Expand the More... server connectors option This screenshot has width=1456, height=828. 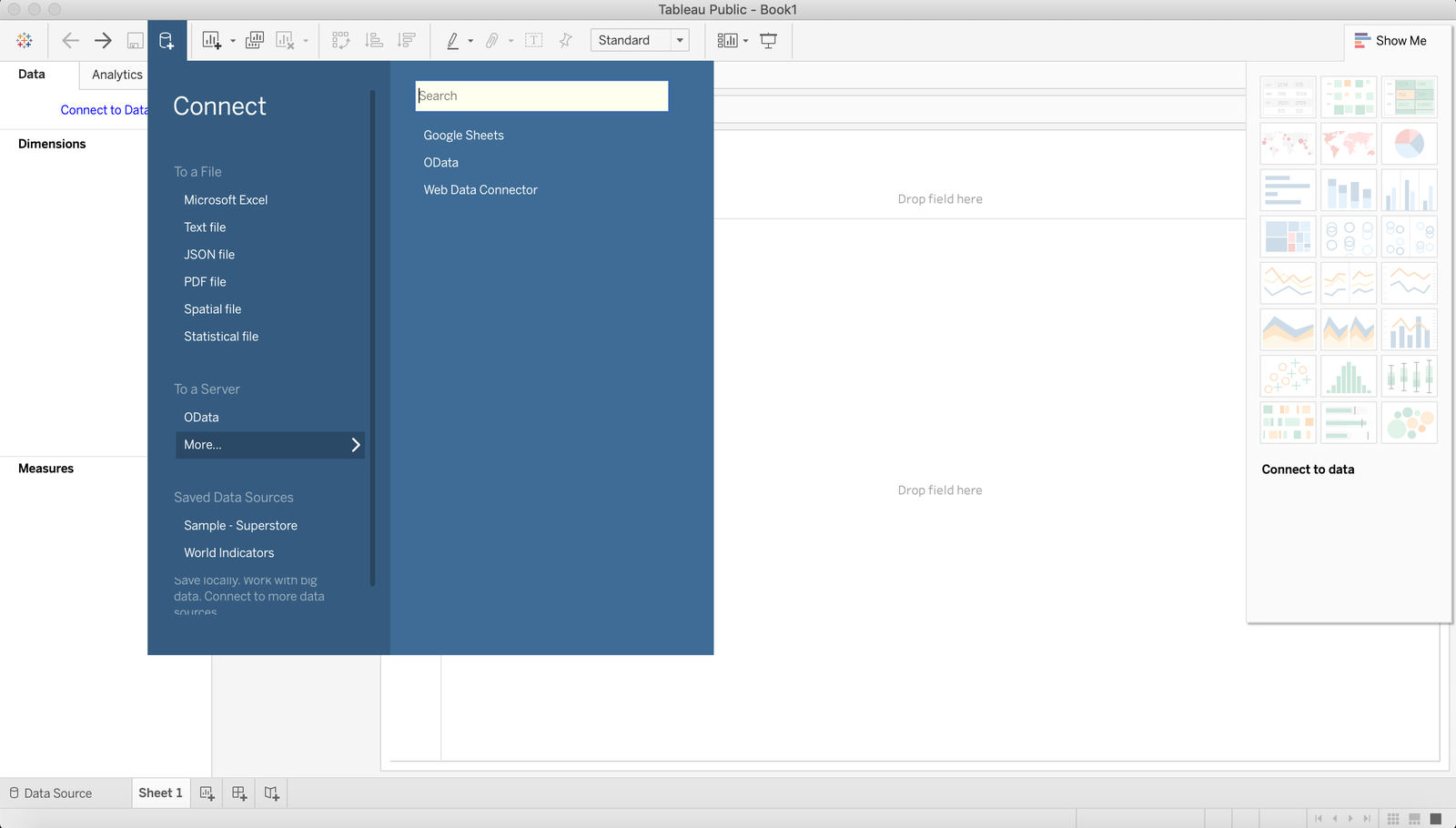[x=269, y=445]
